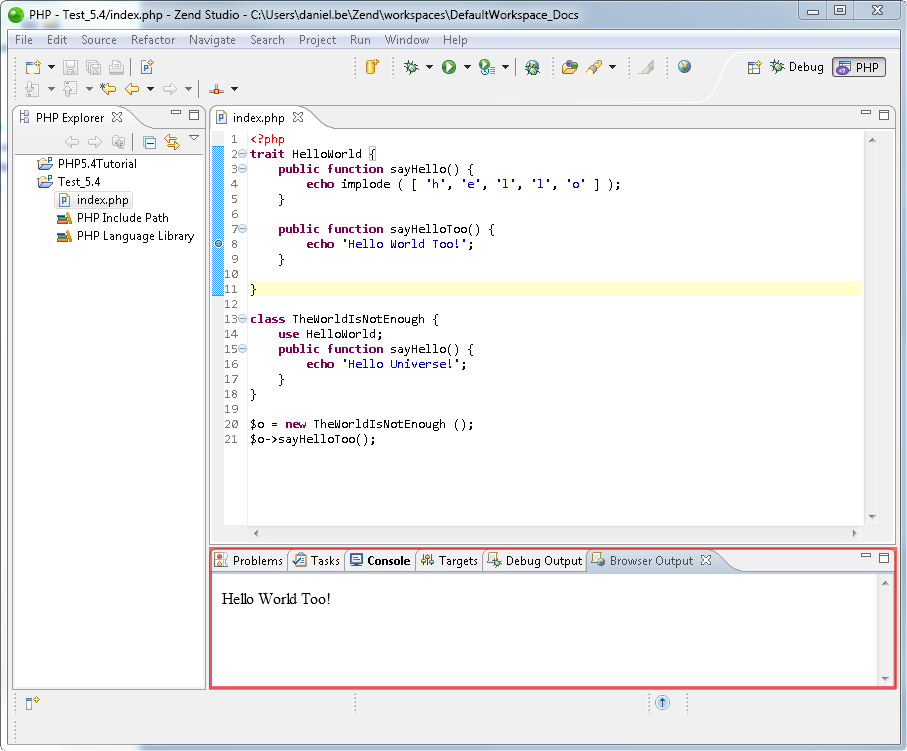Open the Source menu
This screenshot has height=751, width=907.
tap(99, 40)
